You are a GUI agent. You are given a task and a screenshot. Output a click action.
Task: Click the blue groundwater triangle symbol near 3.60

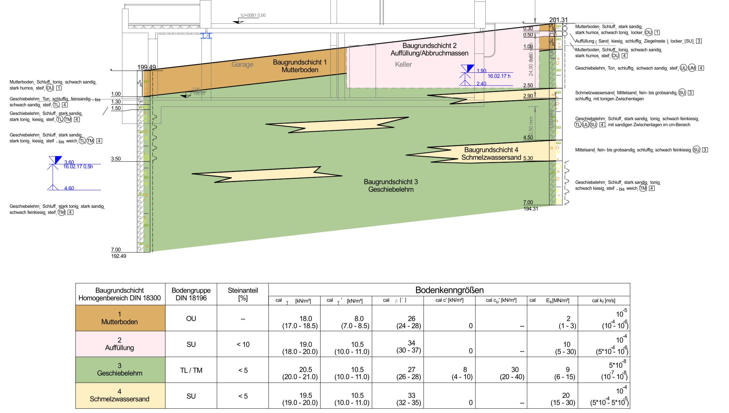(55, 160)
